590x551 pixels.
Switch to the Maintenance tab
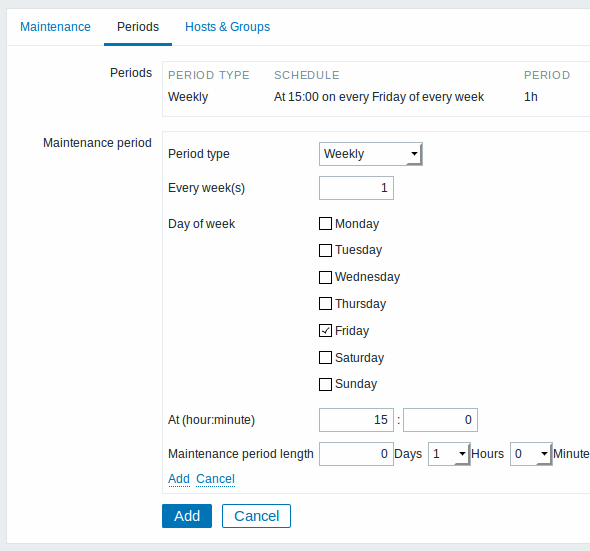[x=55, y=27]
